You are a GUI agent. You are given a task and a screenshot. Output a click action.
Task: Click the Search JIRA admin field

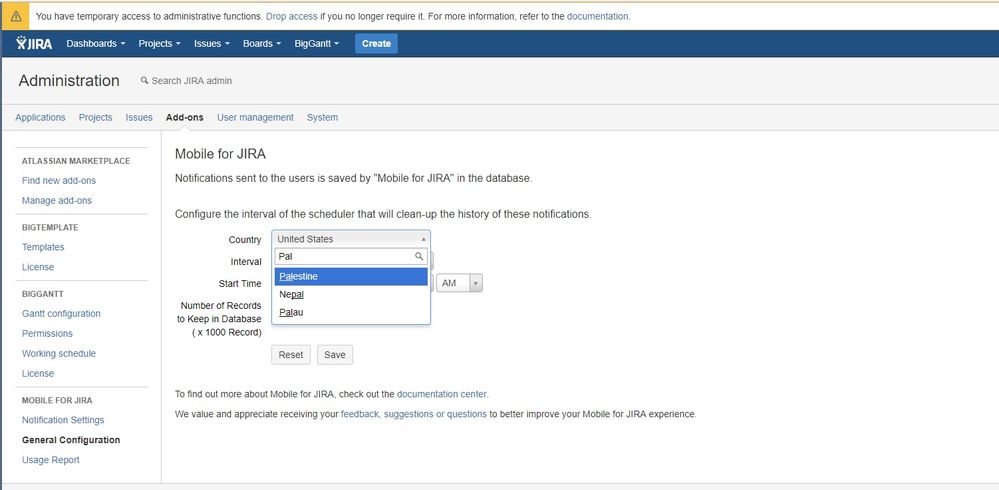point(191,81)
